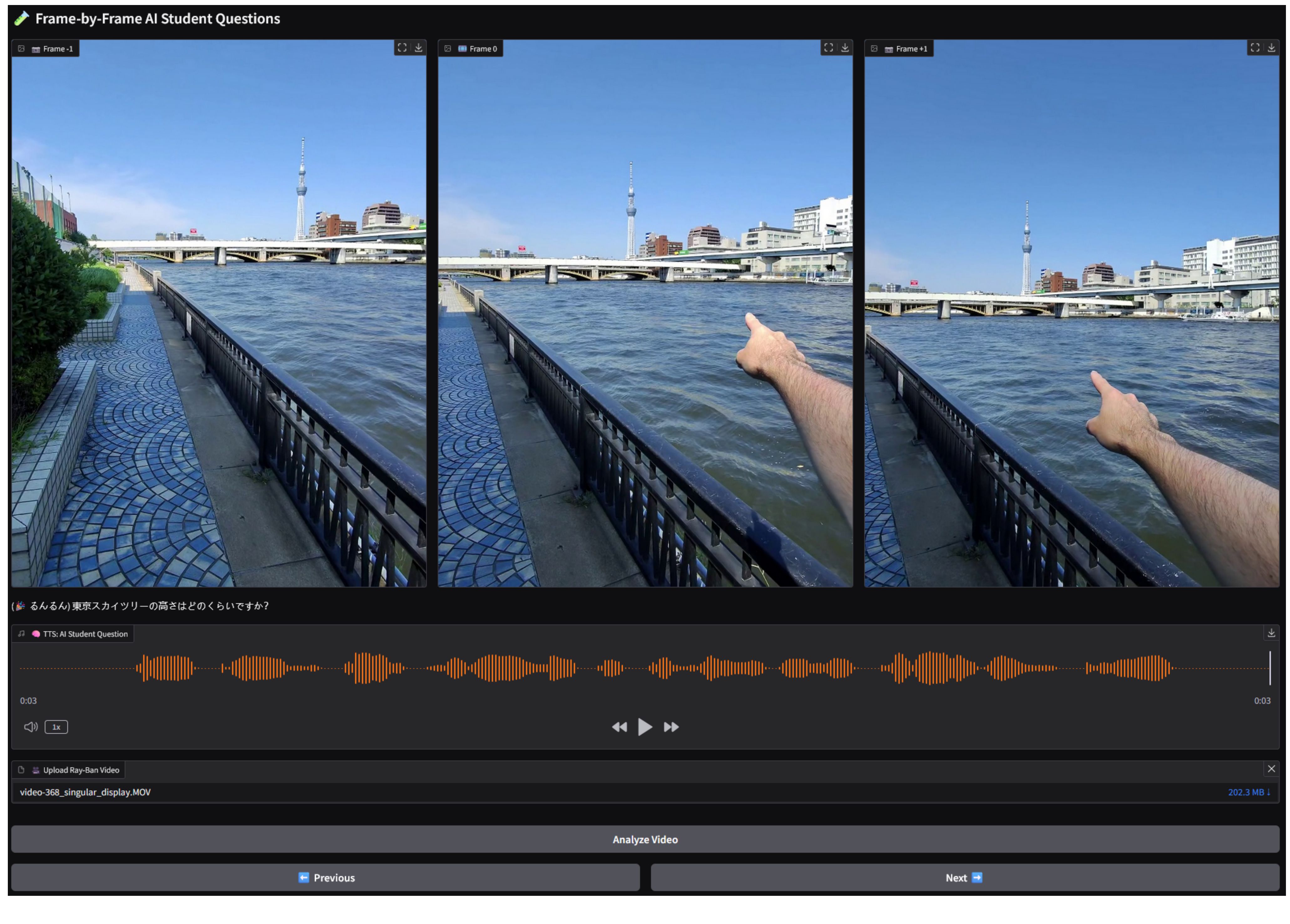
Task: Select the Frame 0 pointing-hand image
Action: 645,313
